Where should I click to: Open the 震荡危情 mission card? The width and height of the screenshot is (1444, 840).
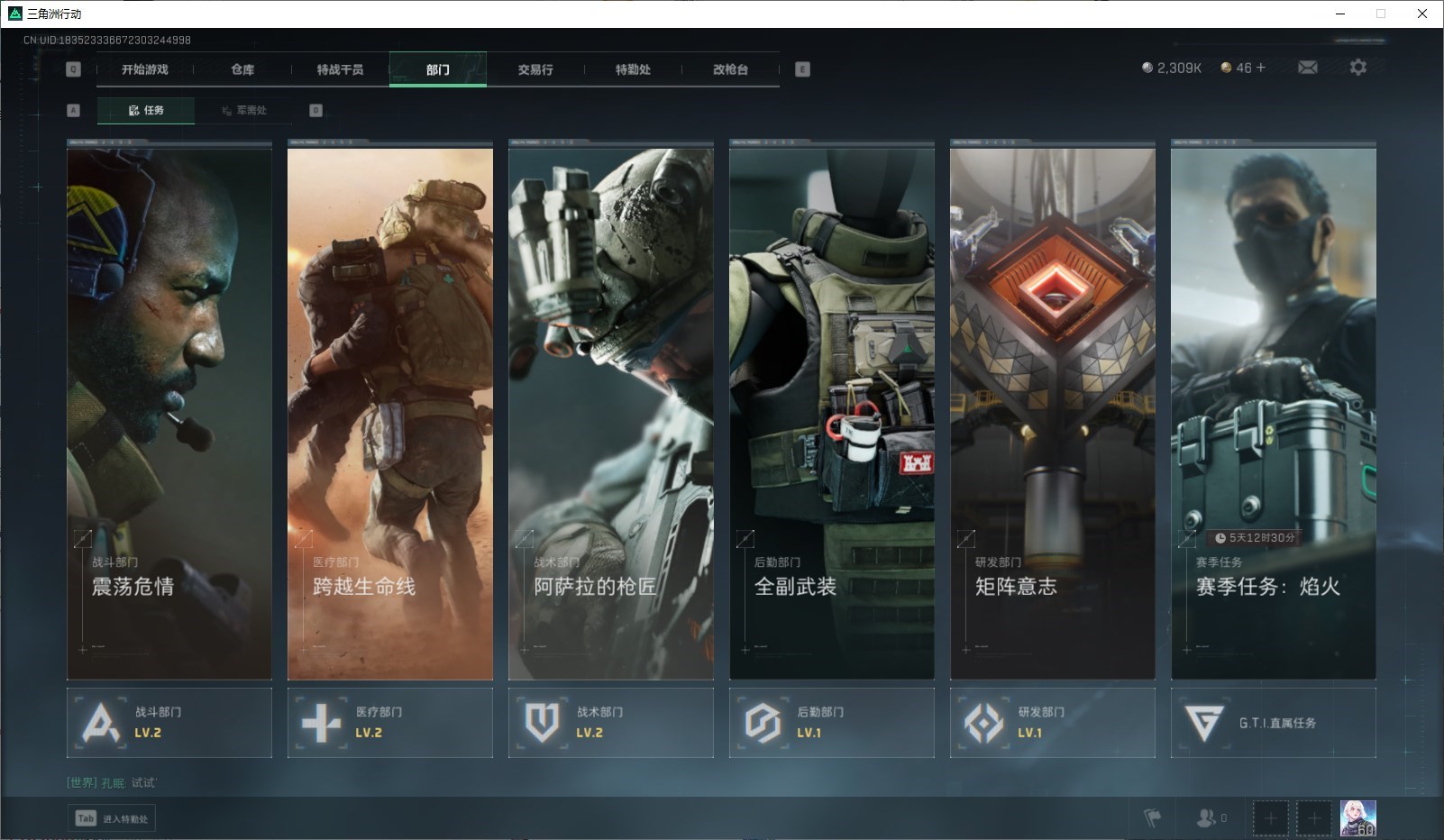[169, 413]
